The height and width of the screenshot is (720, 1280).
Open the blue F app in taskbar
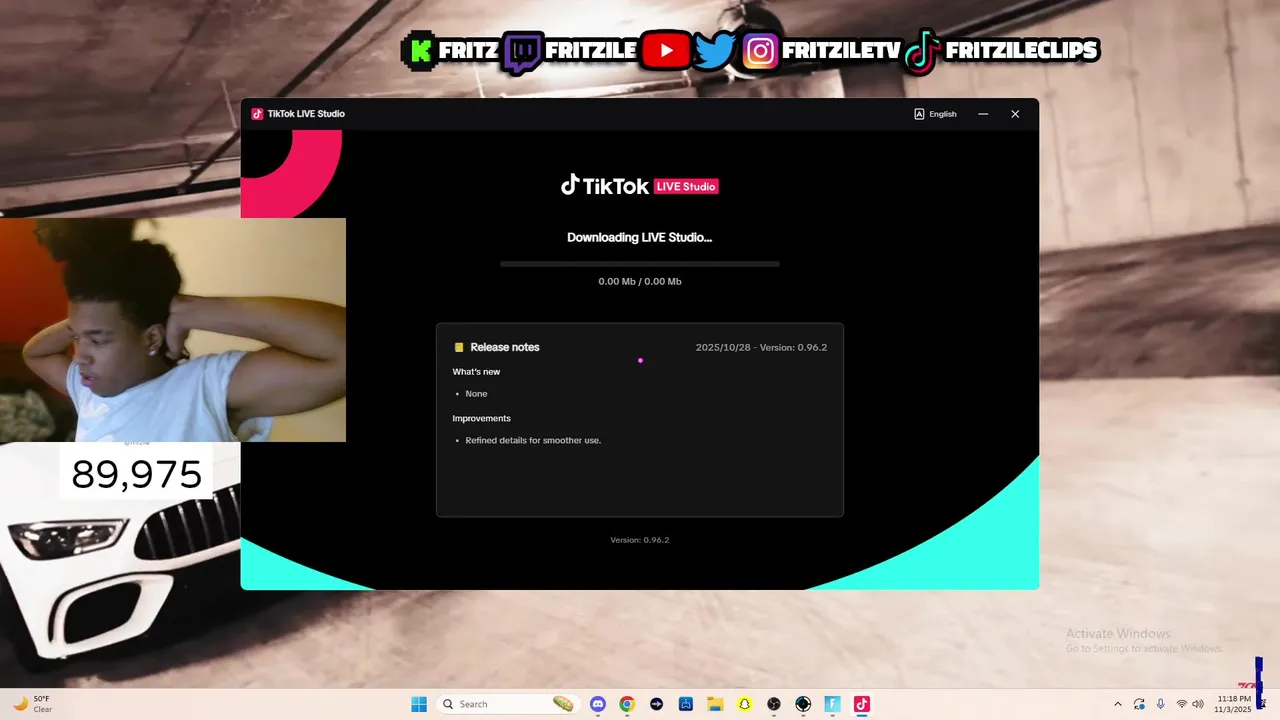pyautogui.click(x=832, y=704)
